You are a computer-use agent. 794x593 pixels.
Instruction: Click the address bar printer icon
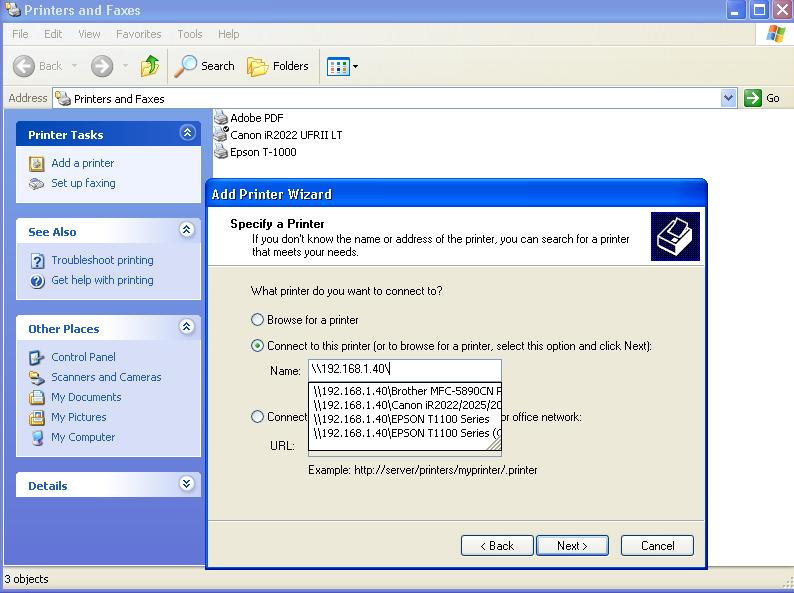coord(63,98)
